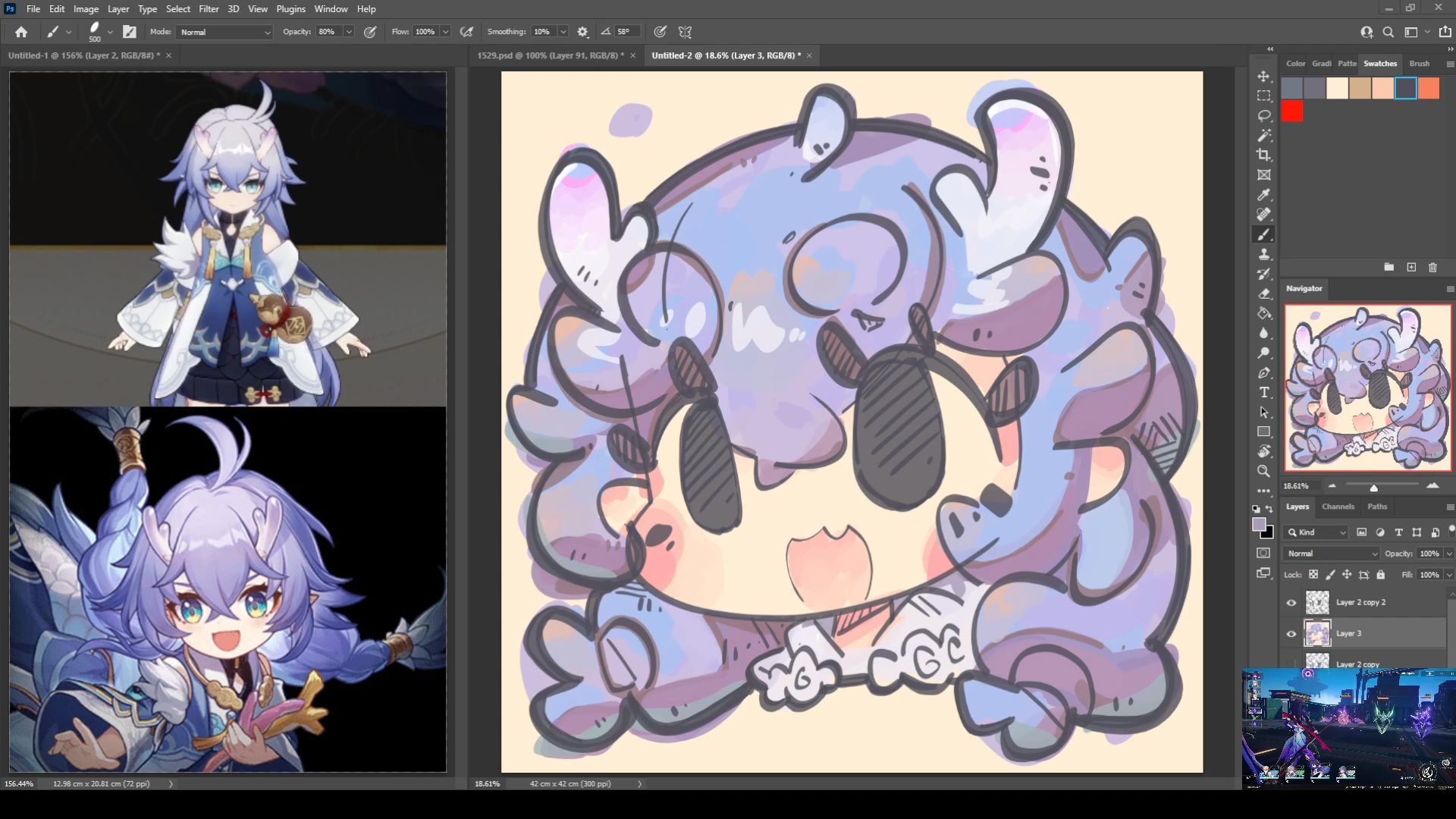The image size is (1456, 819).
Task: Select the Spot Healing Brush tool
Action: (1263, 215)
